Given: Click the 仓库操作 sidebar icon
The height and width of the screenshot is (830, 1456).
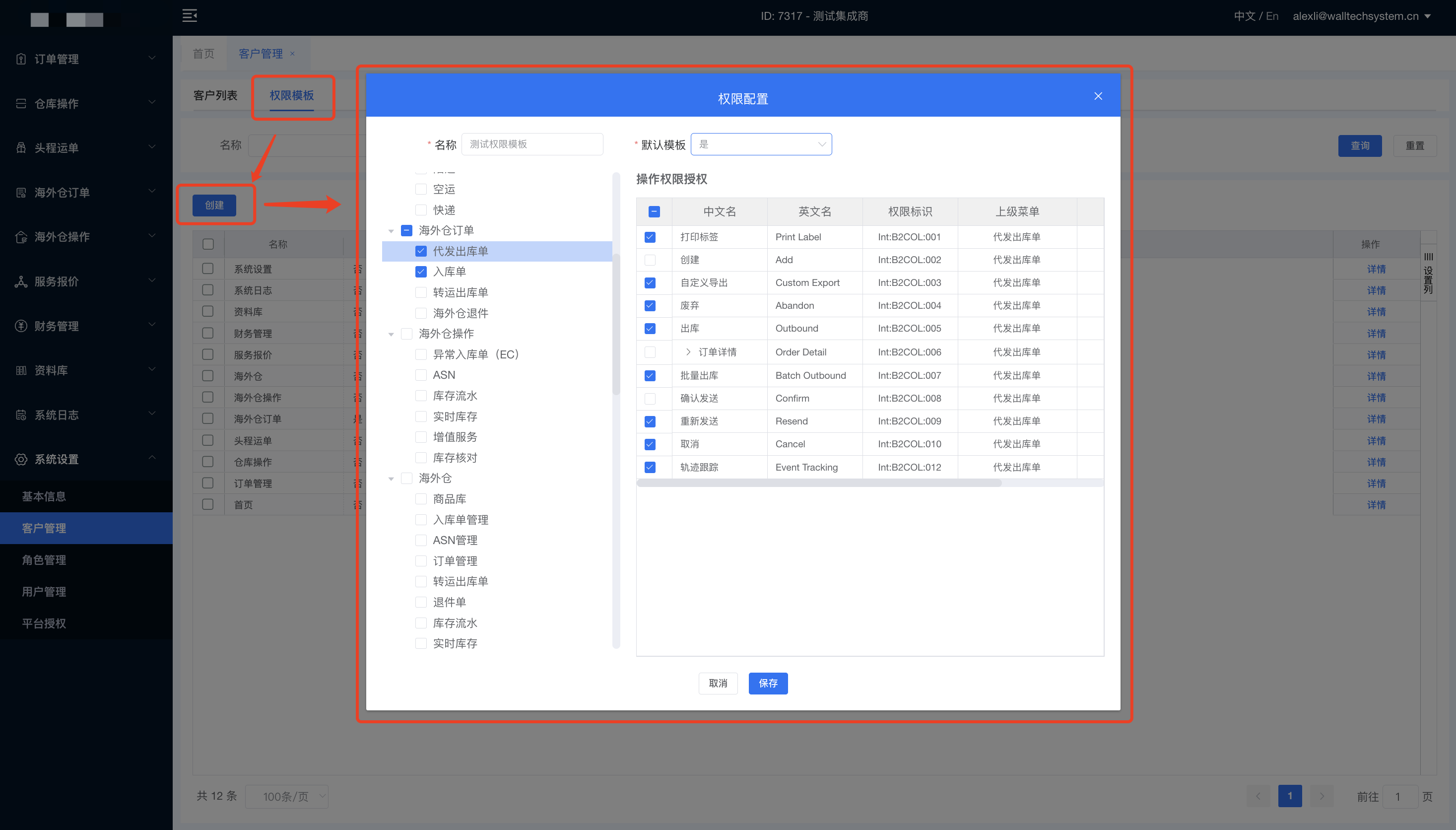Looking at the screenshot, I should click(21, 103).
